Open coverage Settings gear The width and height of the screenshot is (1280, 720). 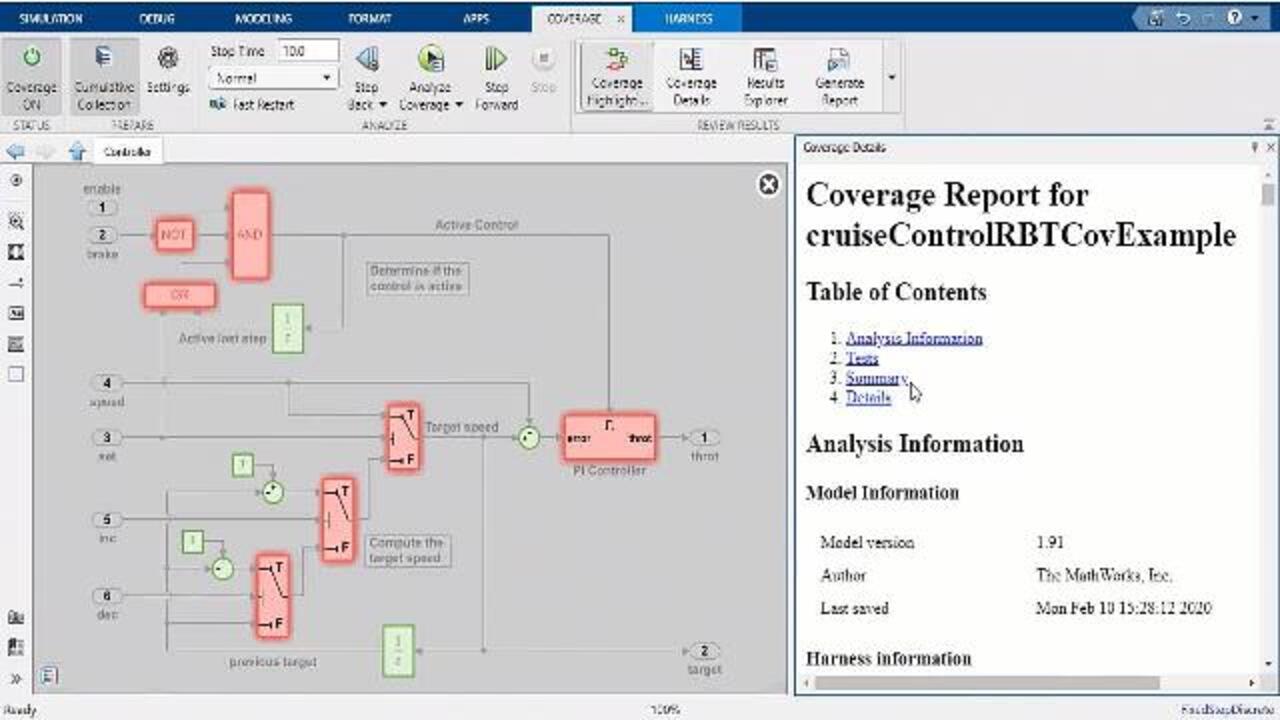click(168, 60)
